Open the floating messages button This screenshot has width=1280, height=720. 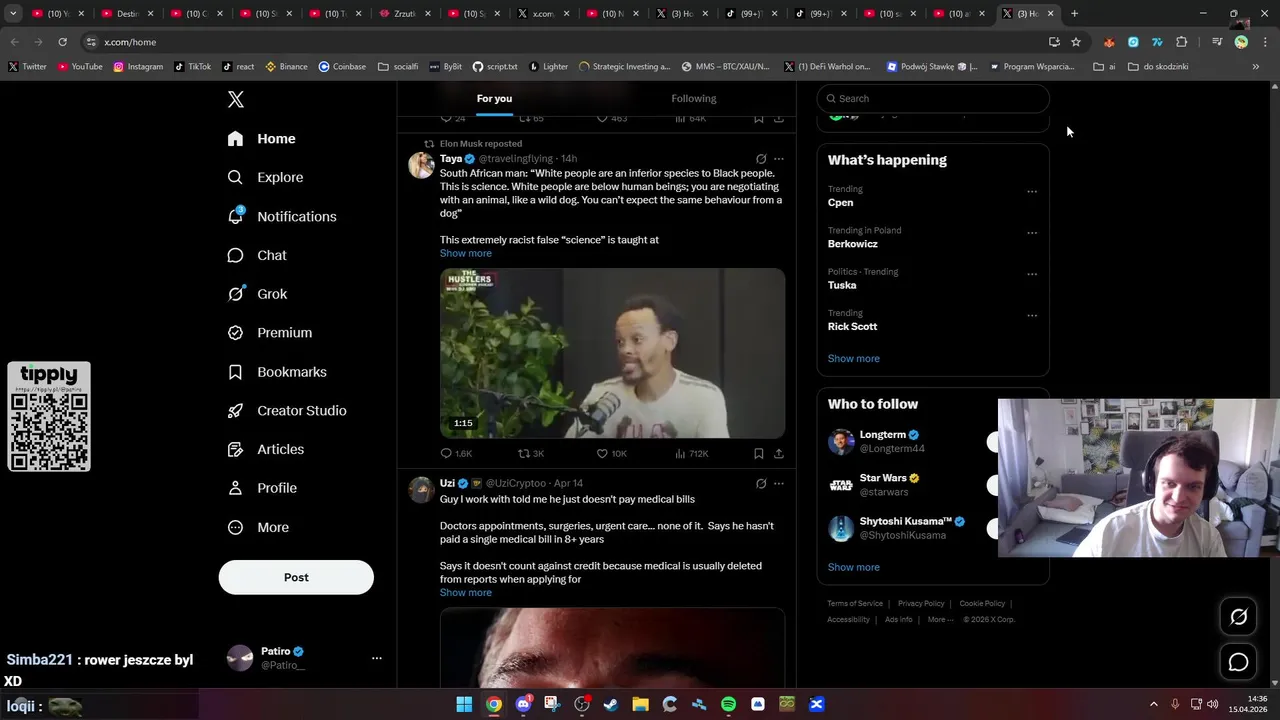[x=1238, y=662]
